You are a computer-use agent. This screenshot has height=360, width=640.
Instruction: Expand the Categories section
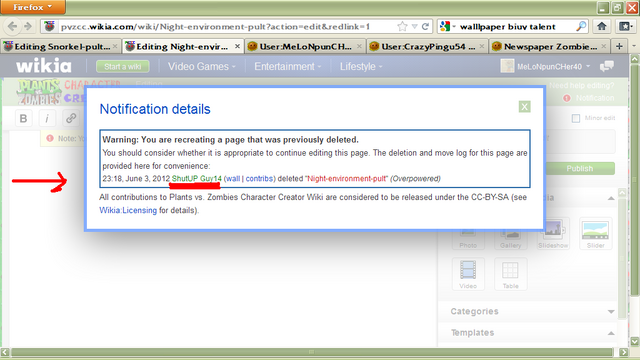[611, 312]
